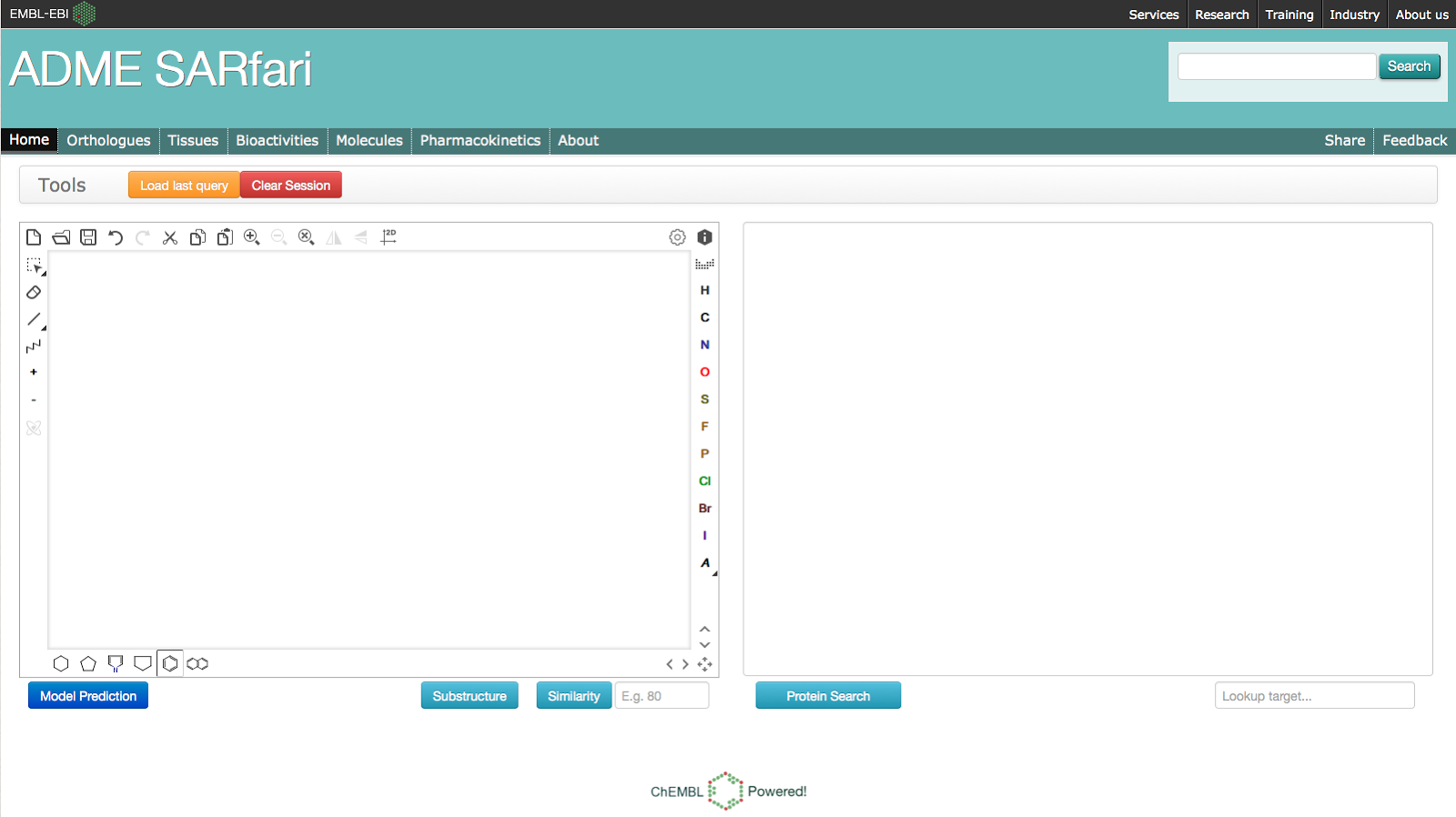
Task: Click the sketcher info/about icon
Action: [x=704, y=237]
